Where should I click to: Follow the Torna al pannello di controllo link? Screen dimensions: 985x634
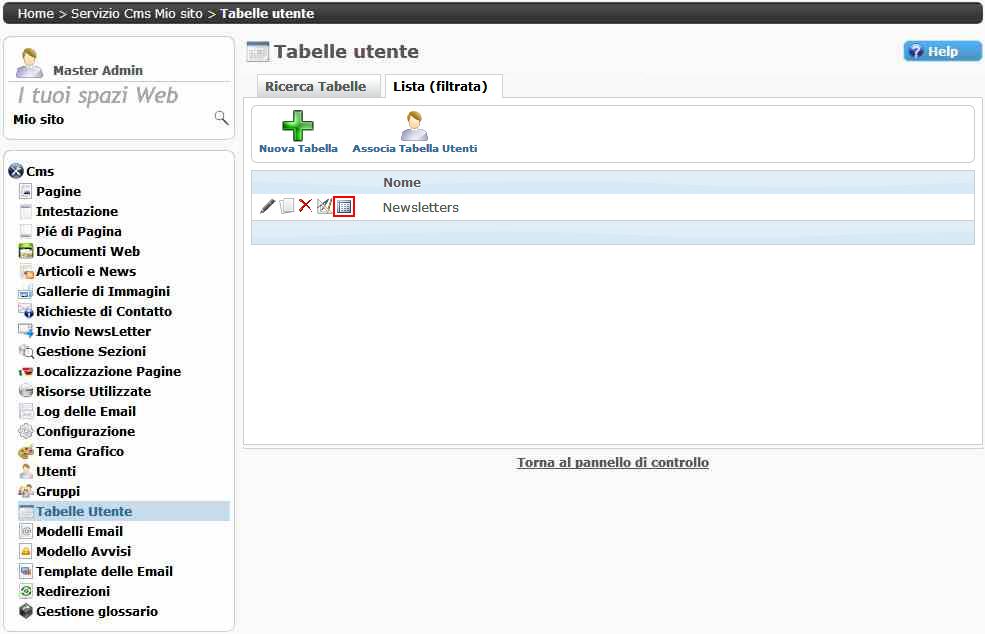coord(612,463)
